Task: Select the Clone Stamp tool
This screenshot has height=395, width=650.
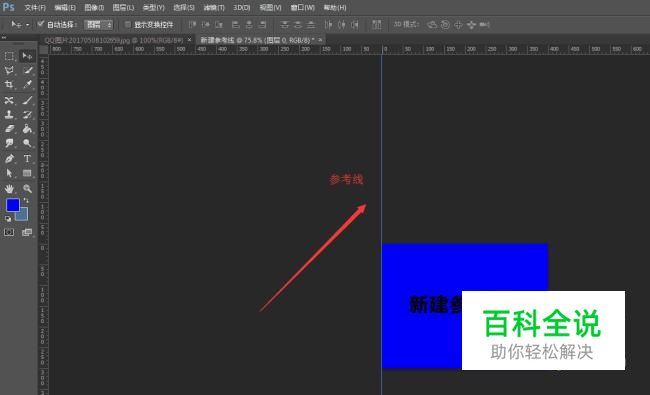Action: click(9, 115)
